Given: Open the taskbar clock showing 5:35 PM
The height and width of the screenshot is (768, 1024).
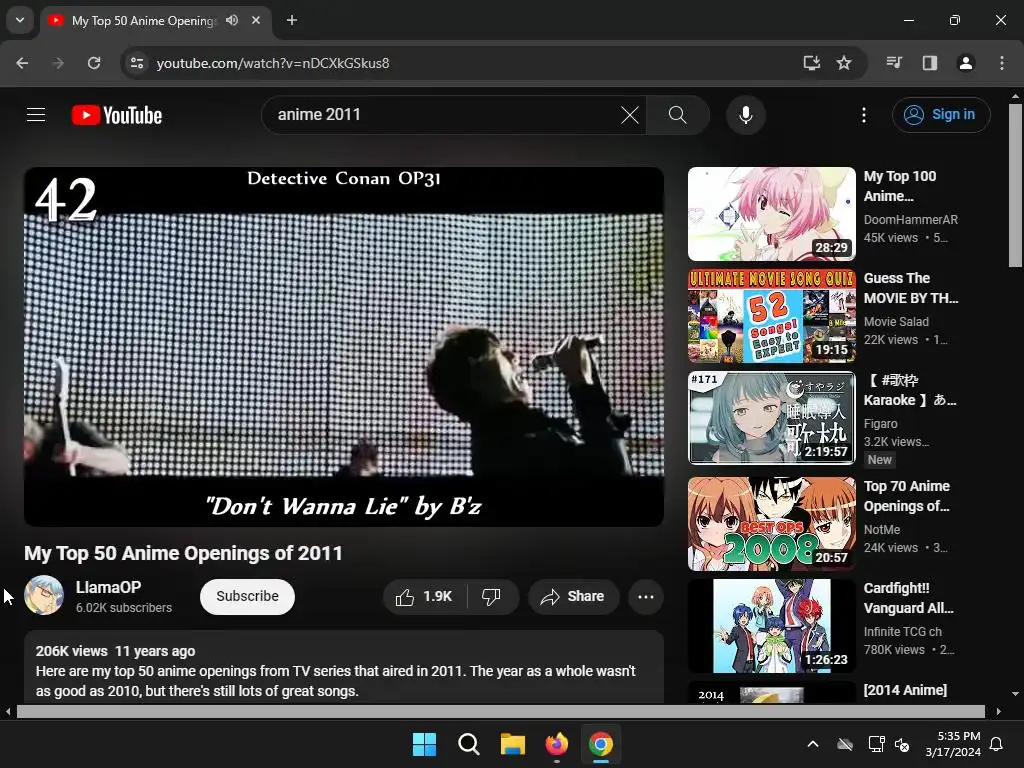Looking at the screenshot, I should coord(953,744).
